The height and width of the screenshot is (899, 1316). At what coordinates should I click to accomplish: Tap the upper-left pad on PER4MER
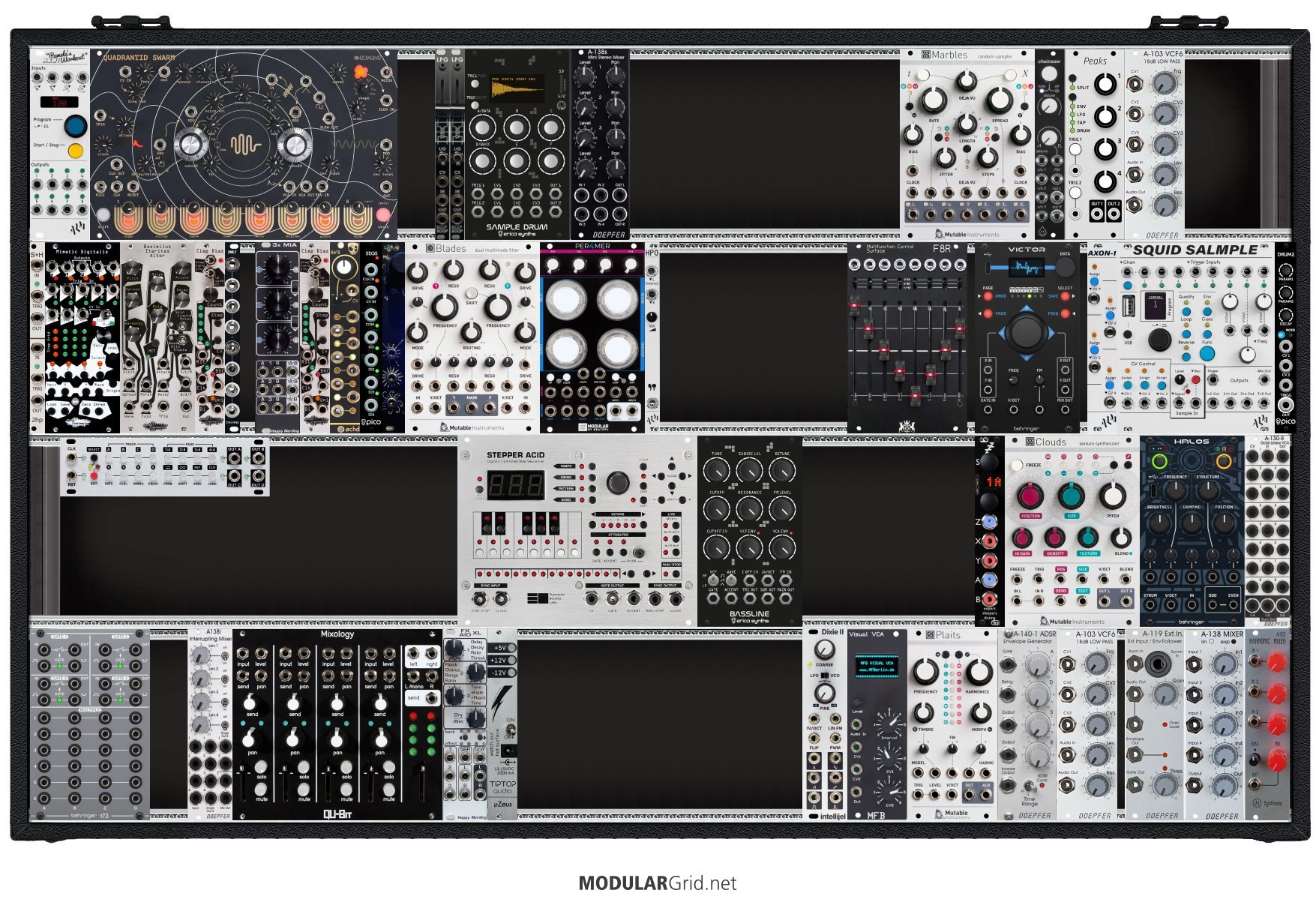pos(566,298)
